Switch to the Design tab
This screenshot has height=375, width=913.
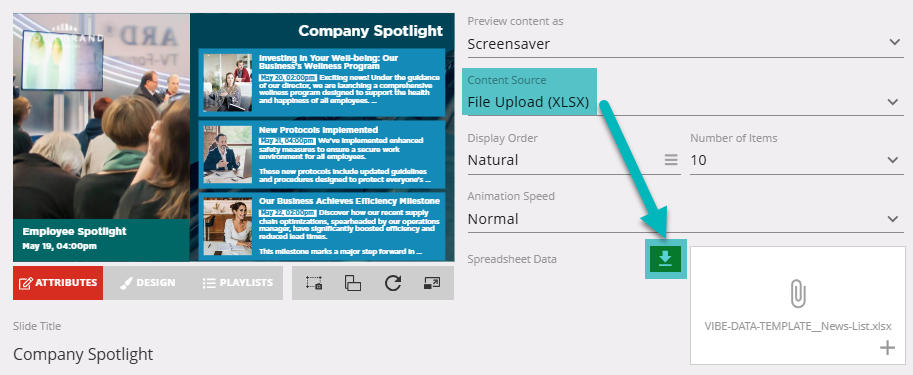click(x=148, y=283)
